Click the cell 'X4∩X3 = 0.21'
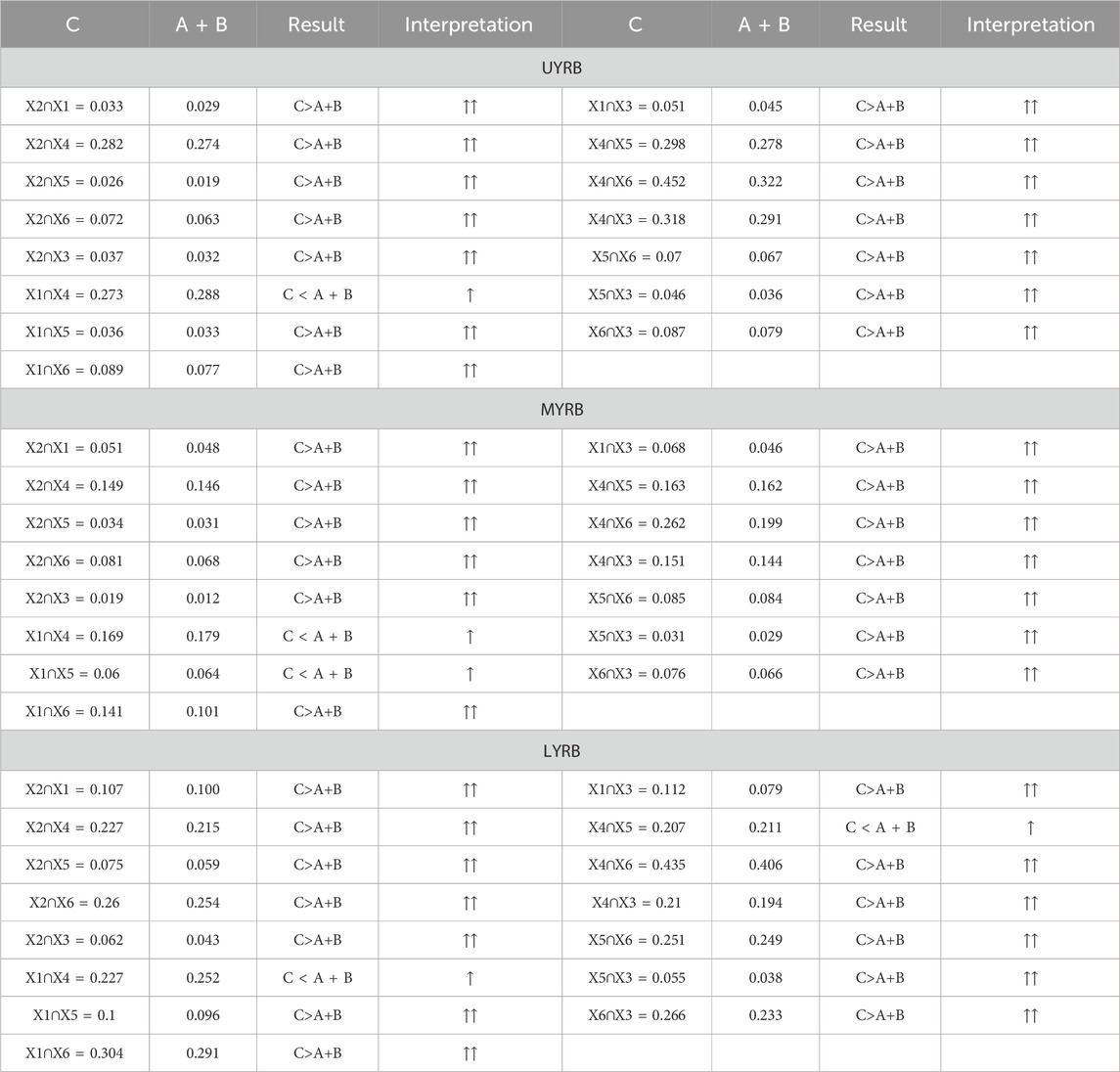The height and width of the screenshot is (1072, 1120). pos(637,903)
